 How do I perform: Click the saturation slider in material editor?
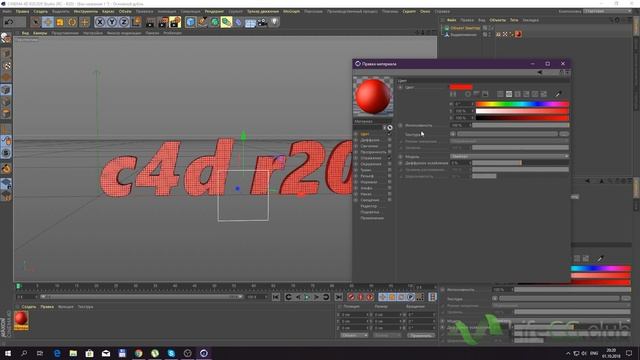tap(522, 111)
